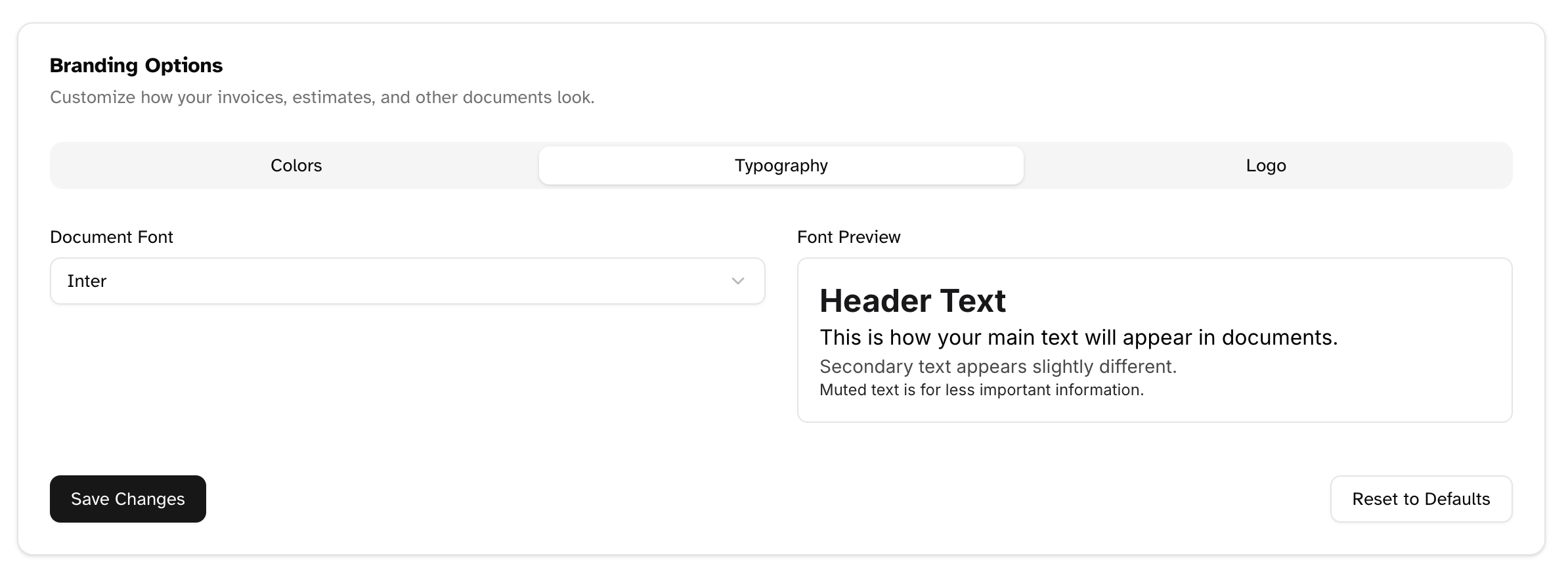Click the Branding Options title
1568x583 pixels.
click(136, 65)
